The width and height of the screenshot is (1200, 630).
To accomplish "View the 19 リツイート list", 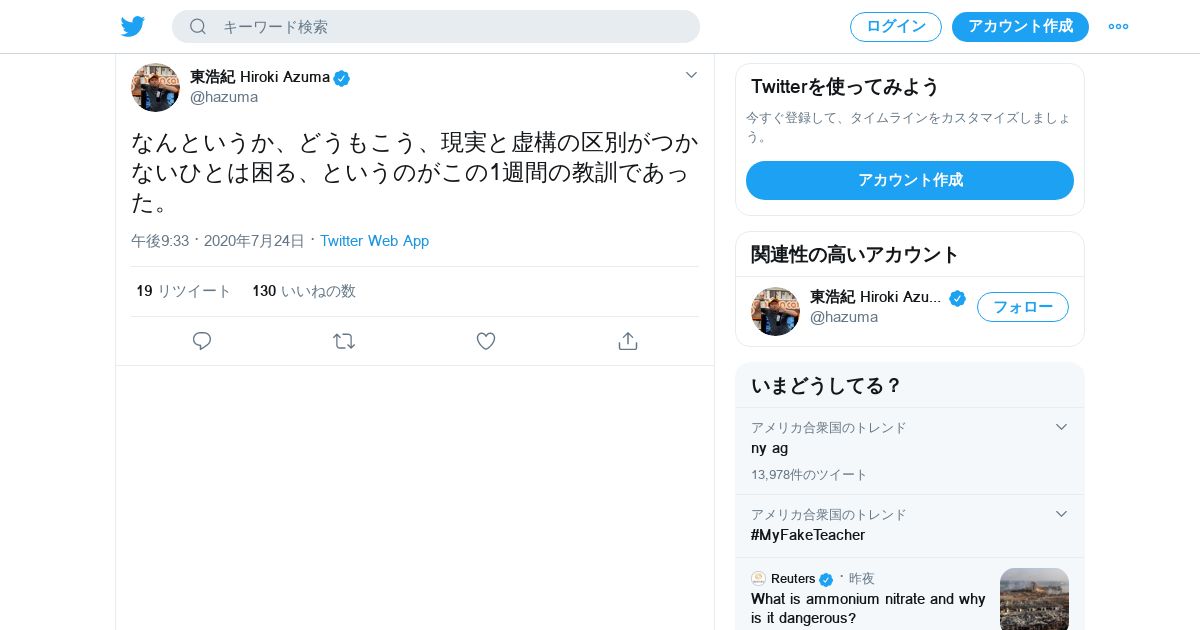I will pyautogui.click(x=184, y=291).
